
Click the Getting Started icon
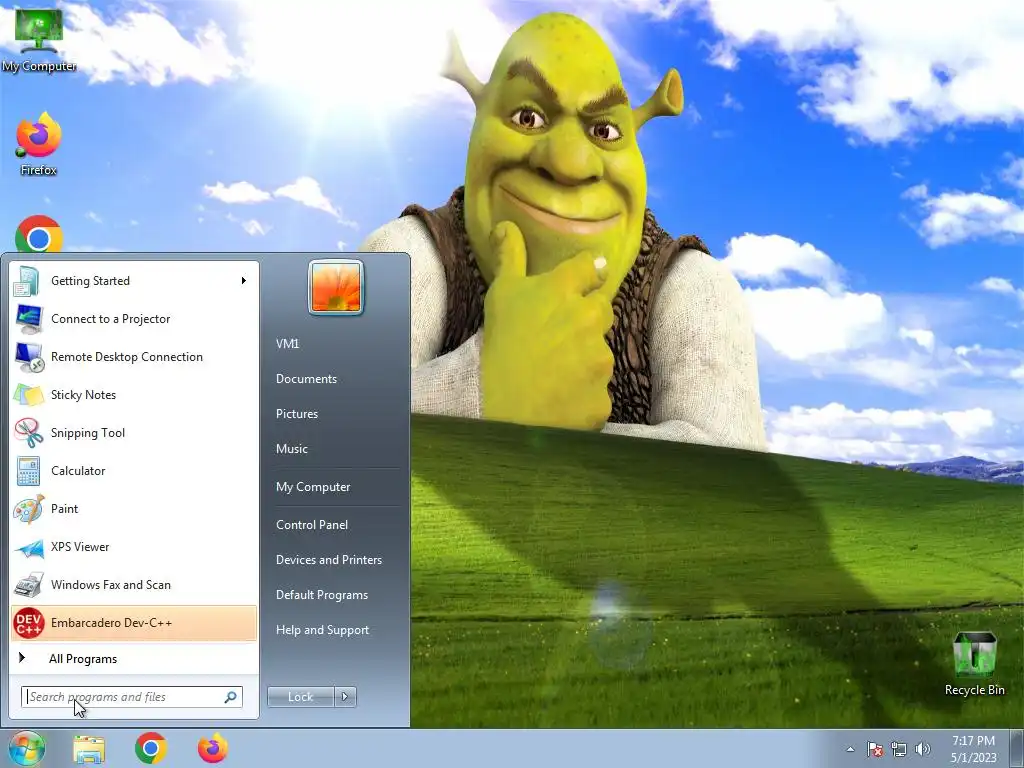[x=27, y=281]
